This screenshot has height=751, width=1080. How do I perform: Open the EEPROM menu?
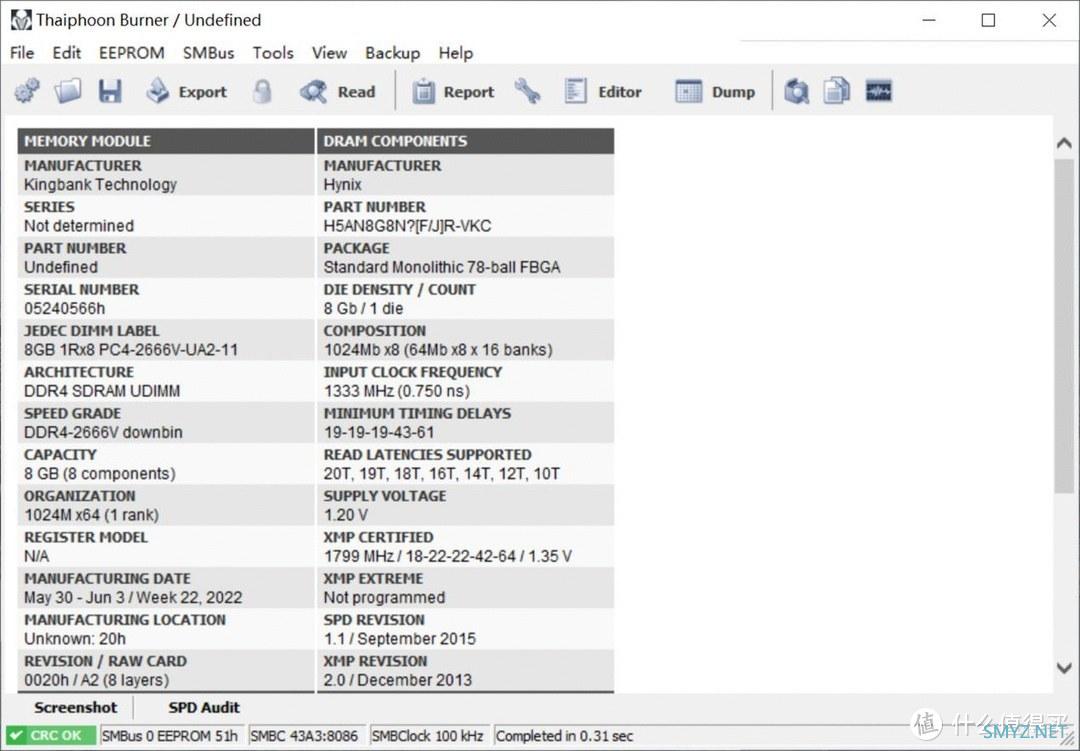132,53
